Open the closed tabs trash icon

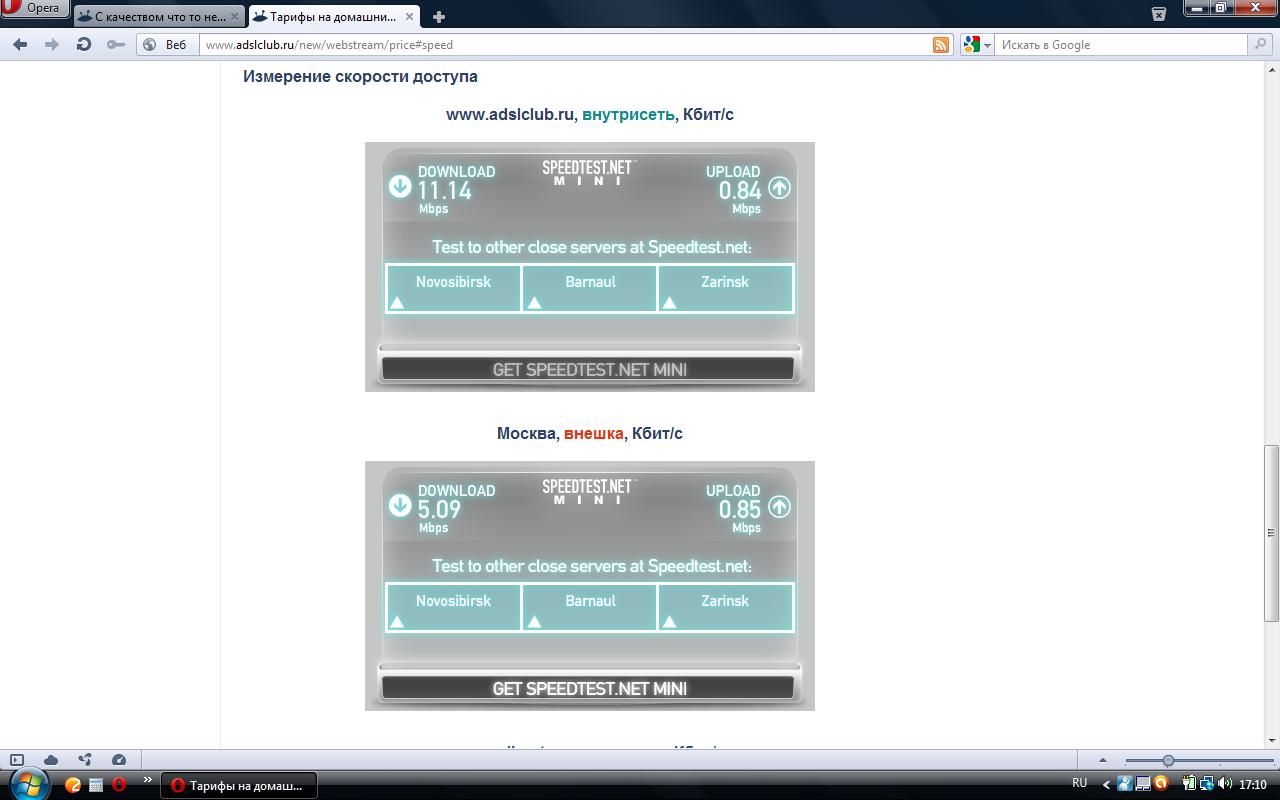1159,14
